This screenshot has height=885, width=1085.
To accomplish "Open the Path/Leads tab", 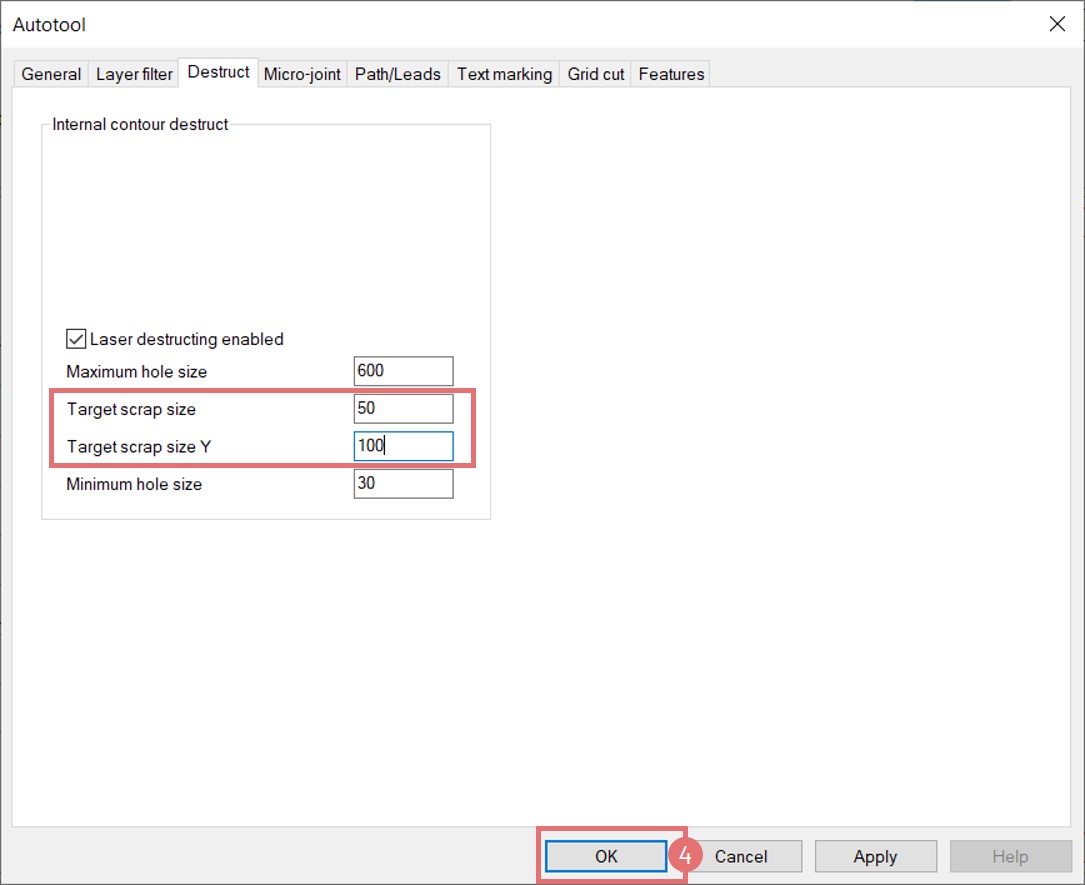I will 398,75.
